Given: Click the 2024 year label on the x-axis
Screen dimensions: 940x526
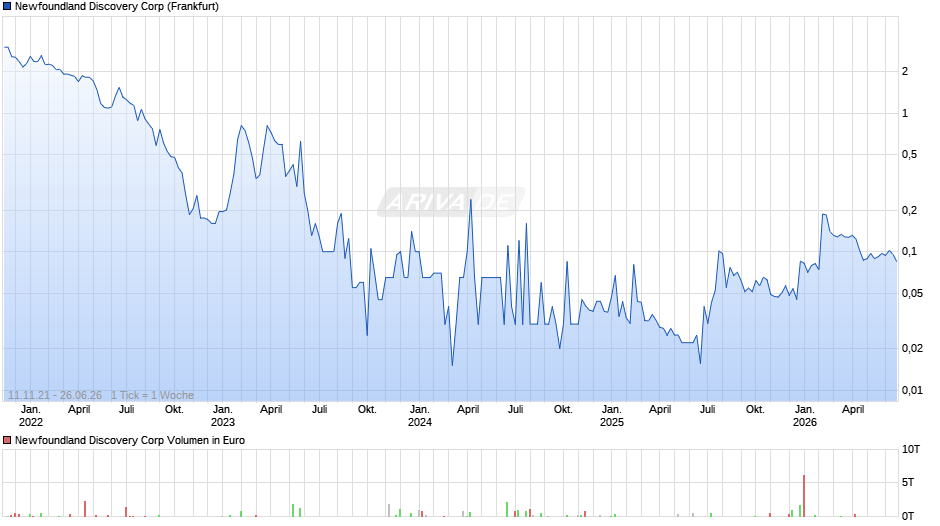Looking at the screenshot, I should (420, 422).
